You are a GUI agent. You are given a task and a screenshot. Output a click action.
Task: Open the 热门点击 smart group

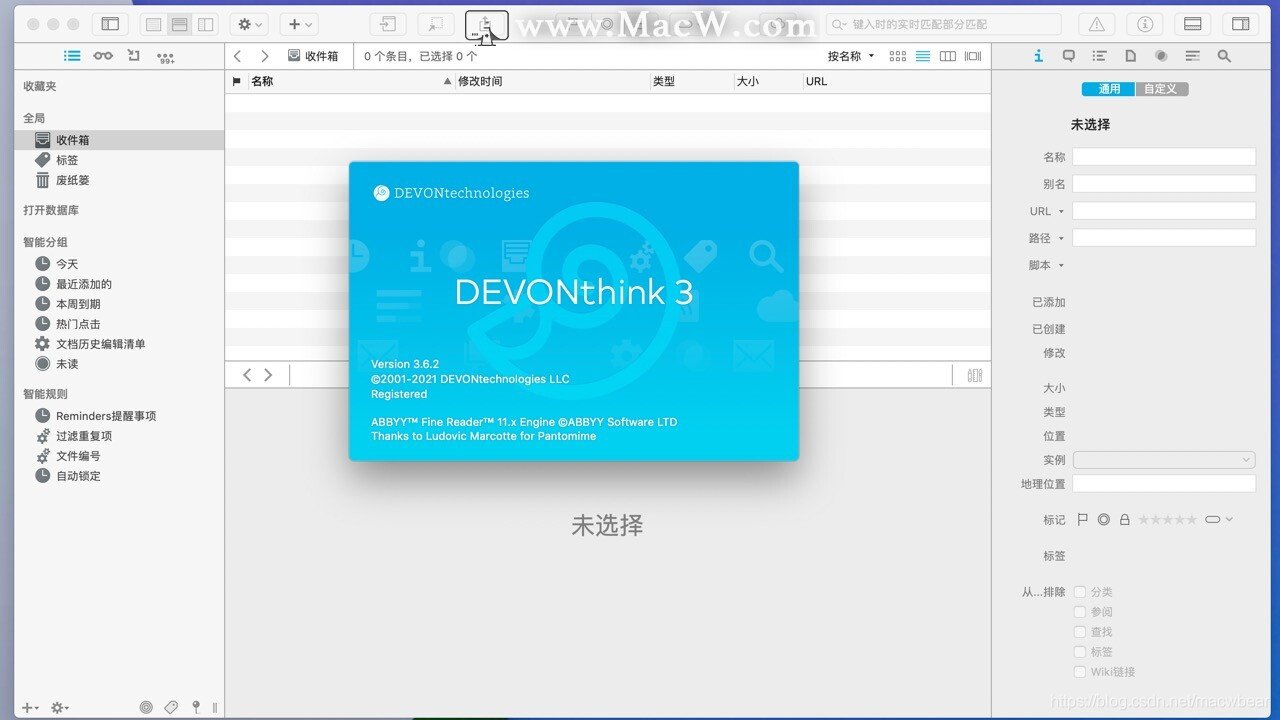point(119,324)
